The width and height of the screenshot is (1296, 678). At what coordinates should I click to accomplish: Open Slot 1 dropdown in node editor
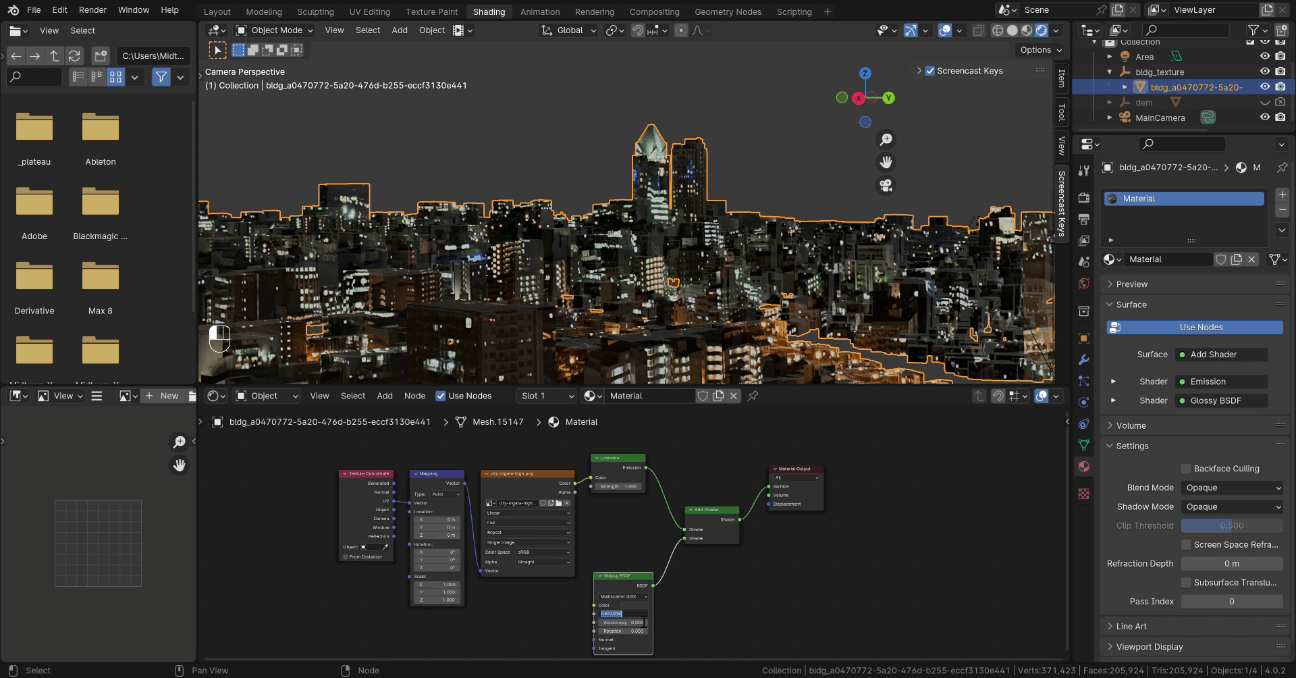tap(546, 396)
